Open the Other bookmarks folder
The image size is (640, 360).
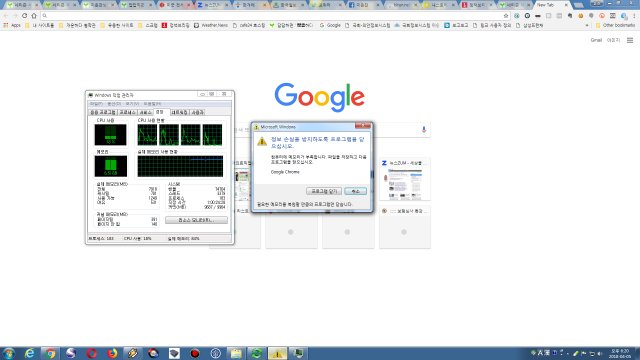(x=616, y=25)
